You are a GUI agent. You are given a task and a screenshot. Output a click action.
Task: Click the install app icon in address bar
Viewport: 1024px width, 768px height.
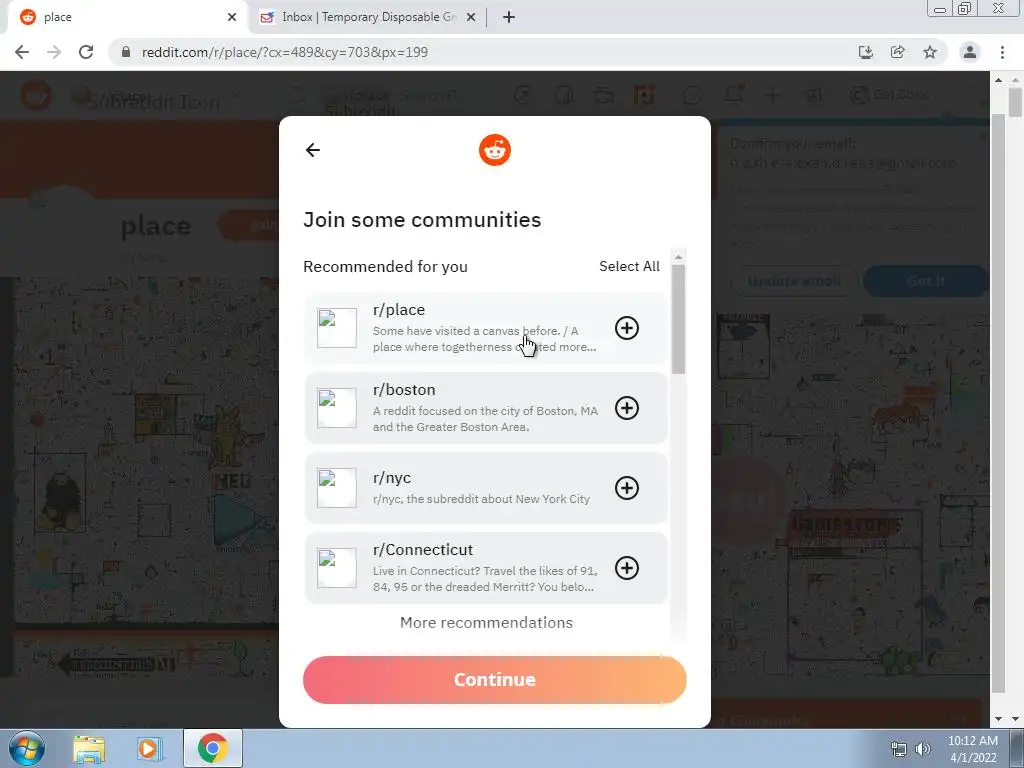(865, 52)
